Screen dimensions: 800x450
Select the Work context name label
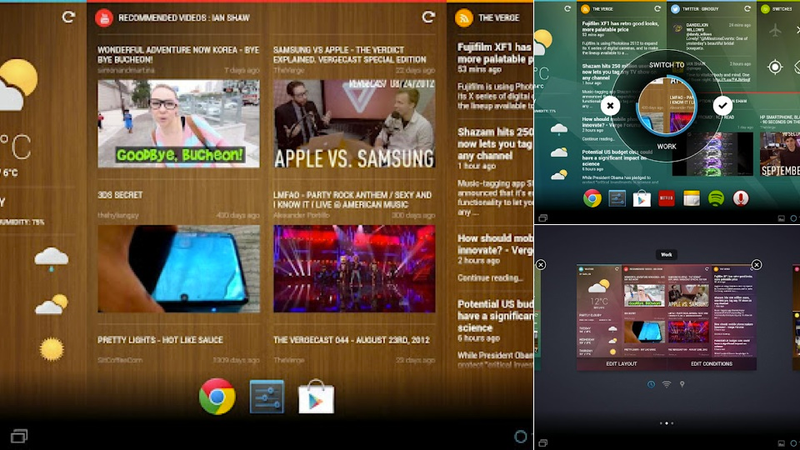click(x=666, y=255)
